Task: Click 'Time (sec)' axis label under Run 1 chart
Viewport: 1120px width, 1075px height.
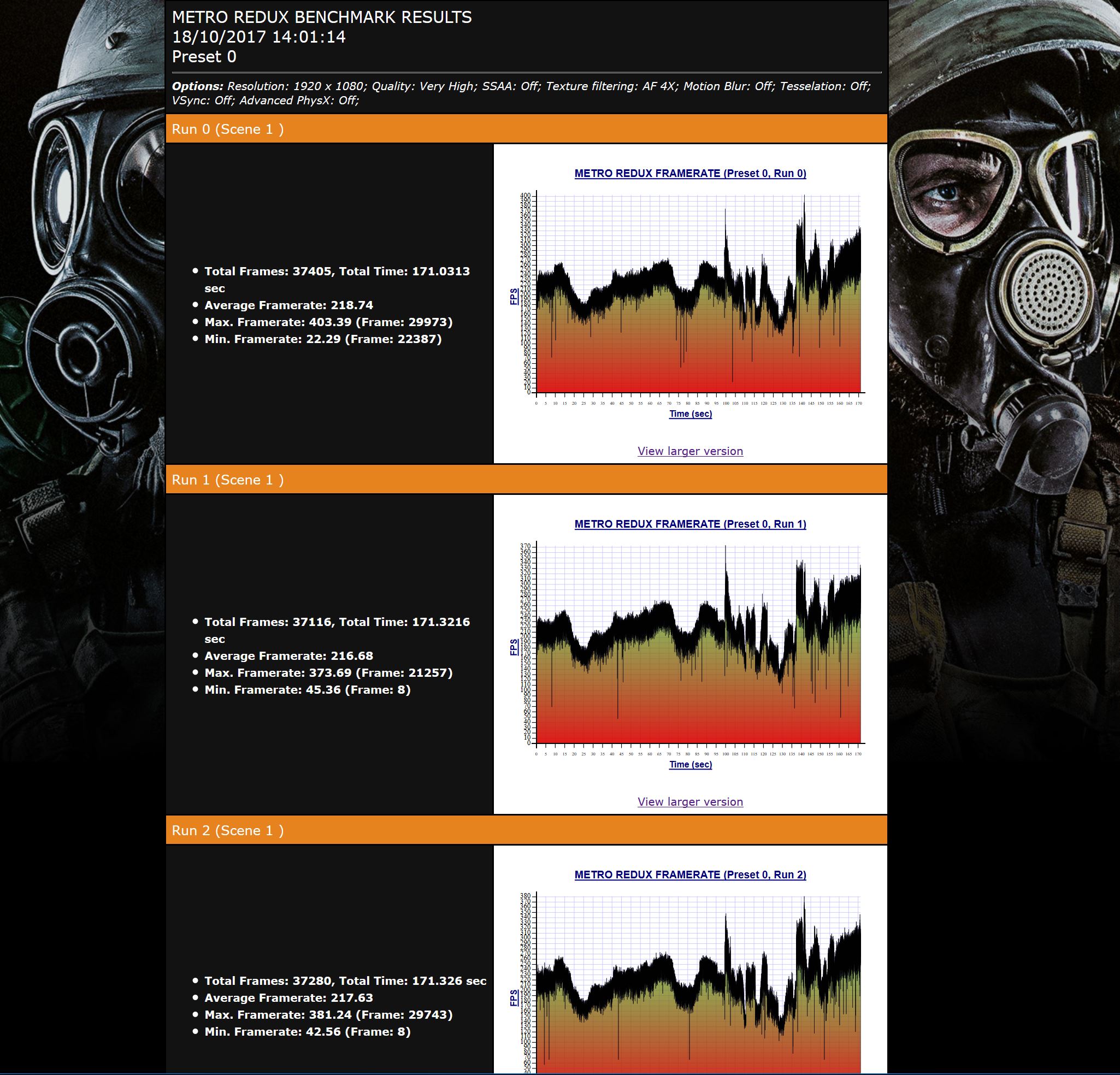Action: tap(690, 765)
